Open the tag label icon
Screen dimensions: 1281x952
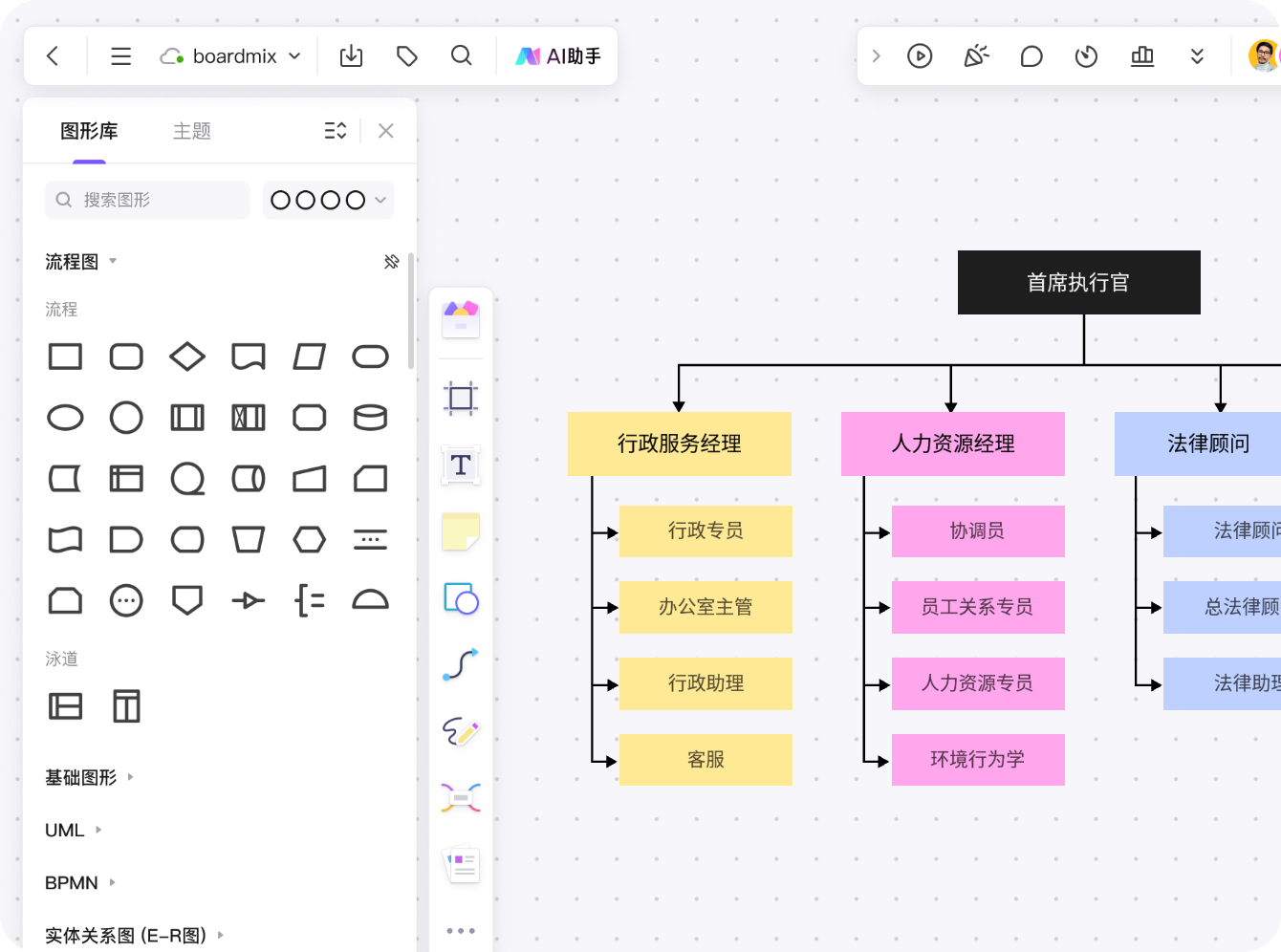point(407,56)
